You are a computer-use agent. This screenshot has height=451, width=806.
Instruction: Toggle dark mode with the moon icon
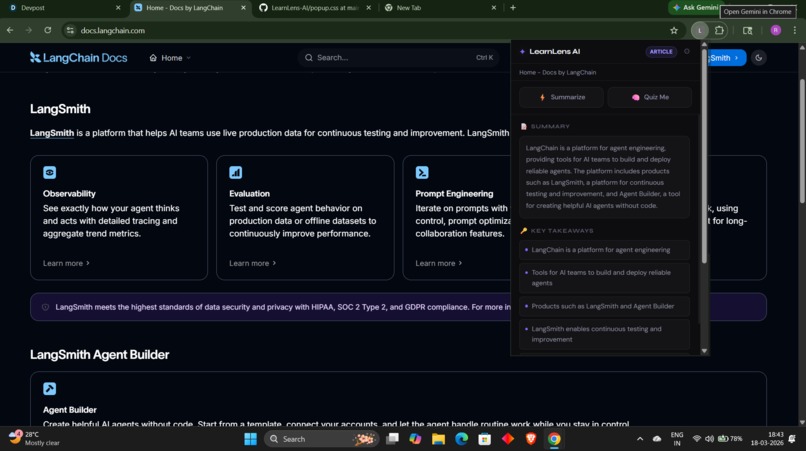pos(759,58)
